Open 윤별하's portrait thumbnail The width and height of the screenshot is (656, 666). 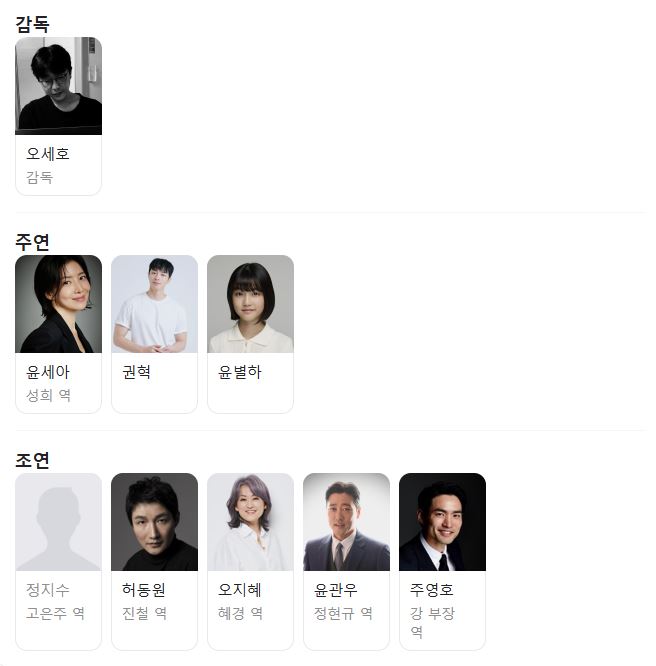251,304
